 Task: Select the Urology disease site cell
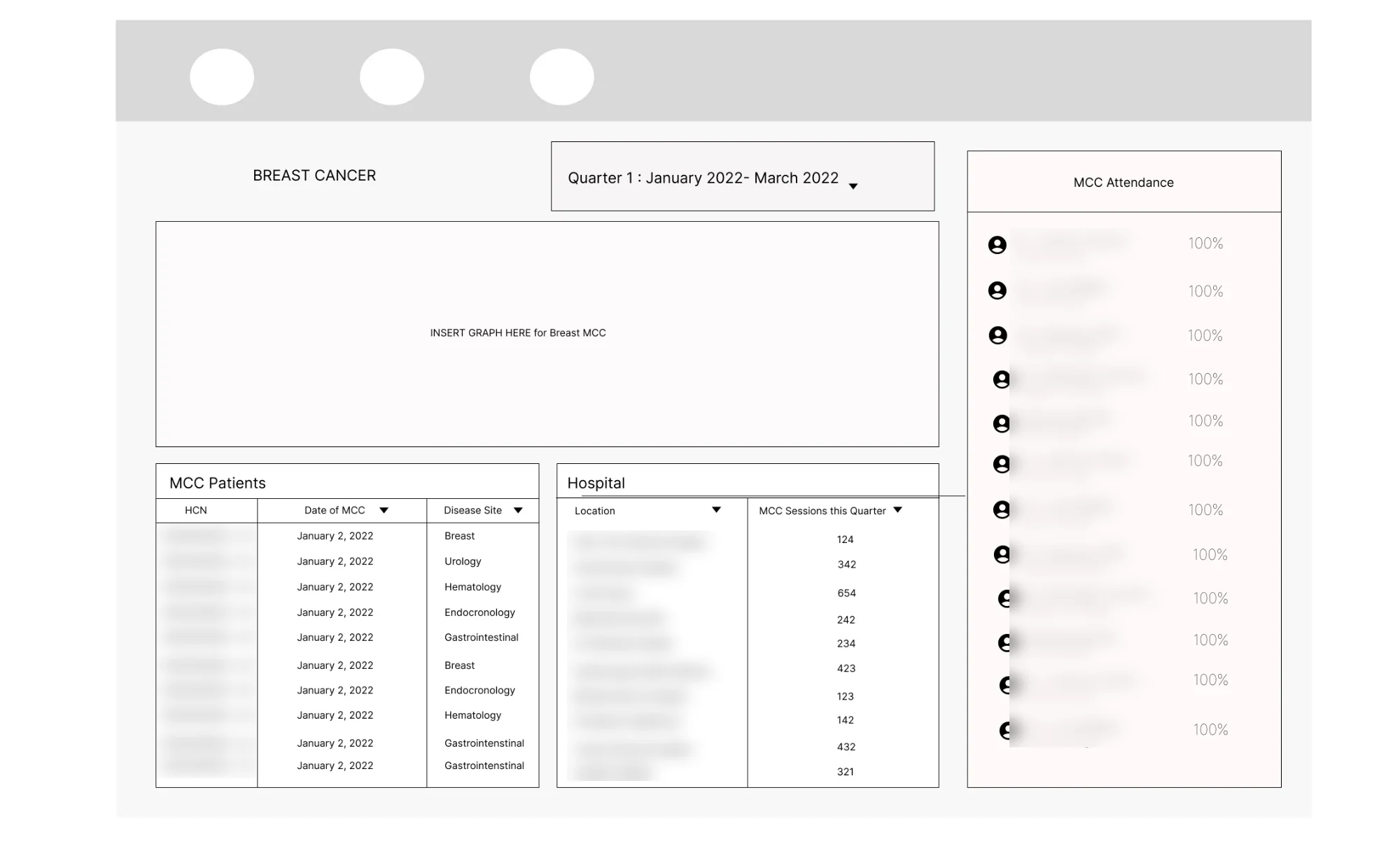[463, 562]
